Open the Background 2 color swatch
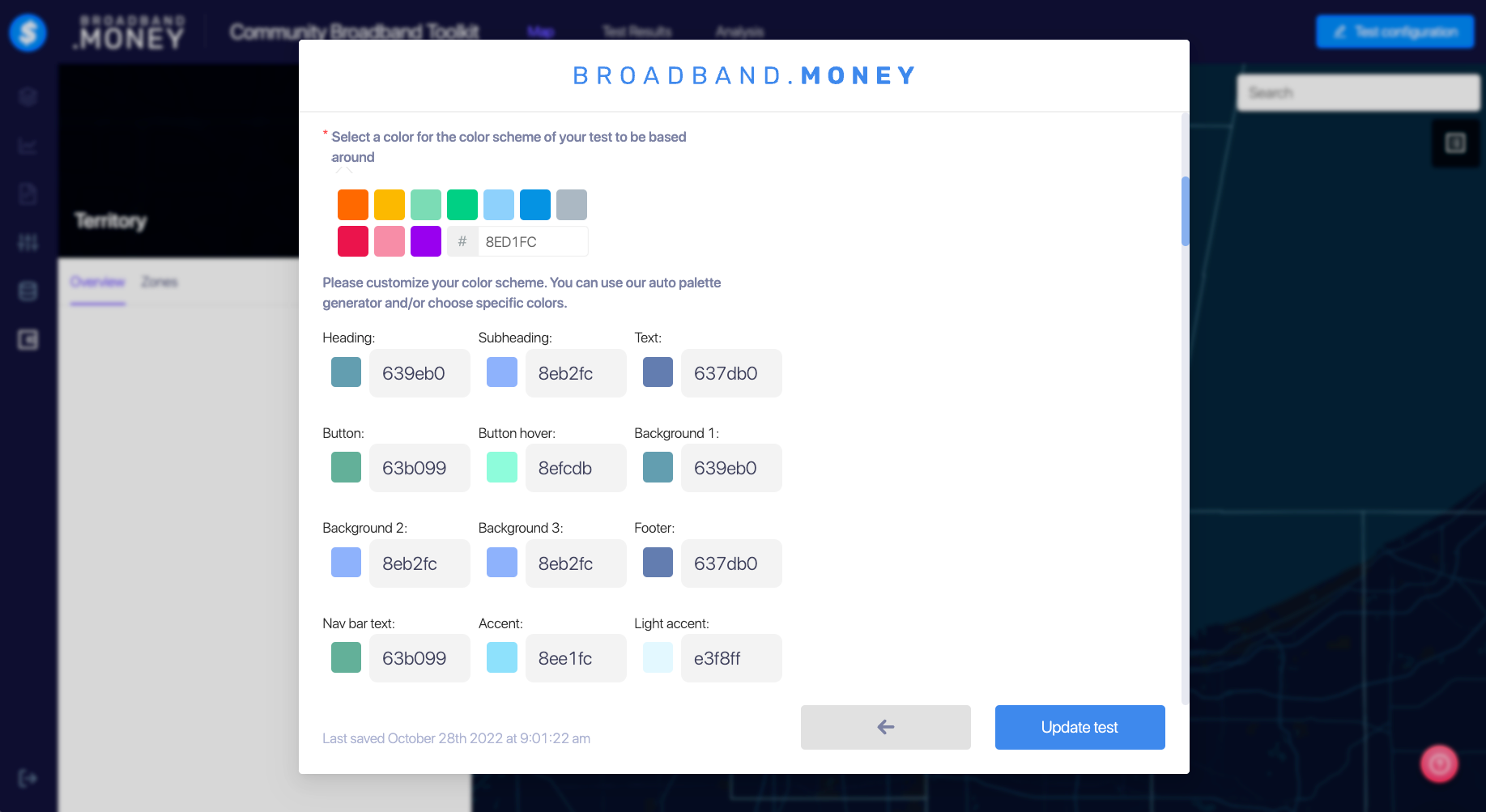The width and height of the screenshot is (1486, 812). (346, 562)
